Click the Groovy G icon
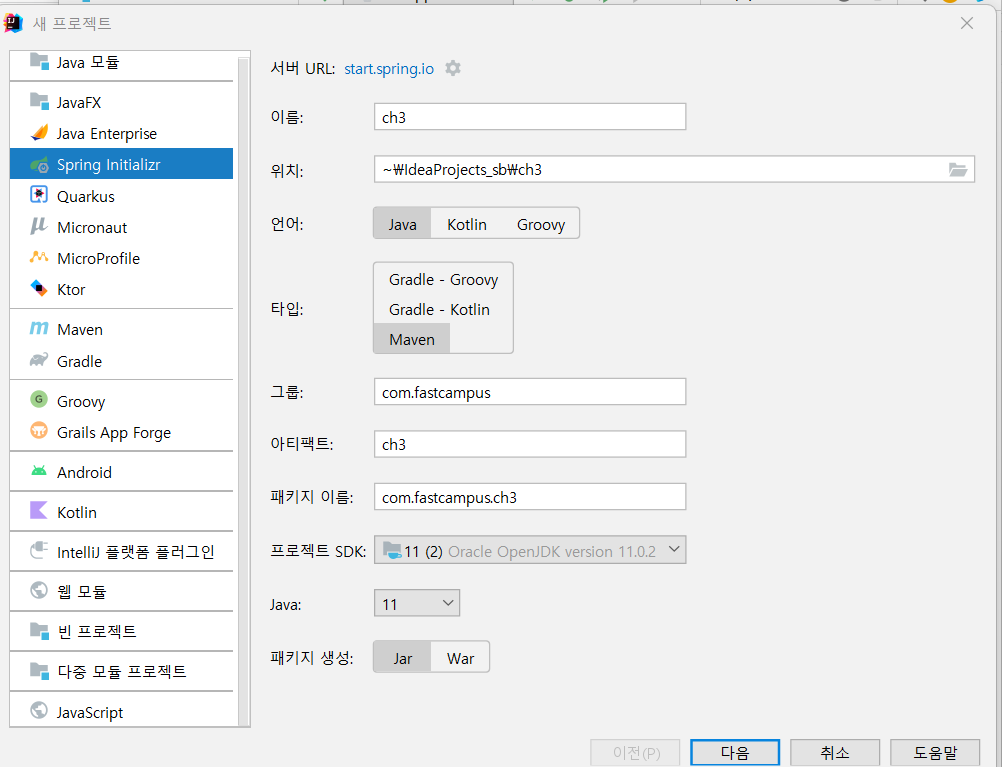The width and height of the screenshot is (1002, 767). coord(39,399)
